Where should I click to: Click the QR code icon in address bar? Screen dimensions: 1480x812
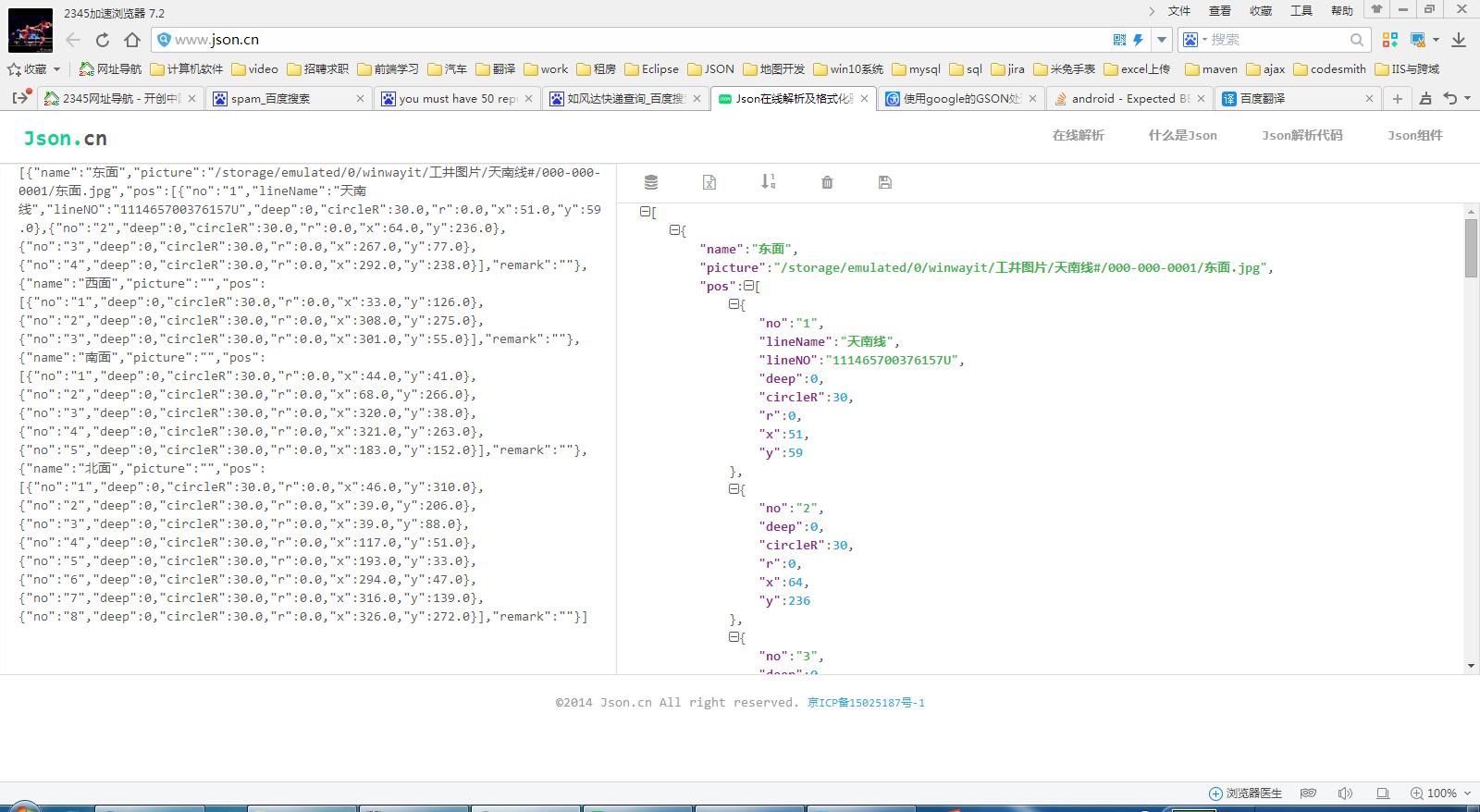1120,40
